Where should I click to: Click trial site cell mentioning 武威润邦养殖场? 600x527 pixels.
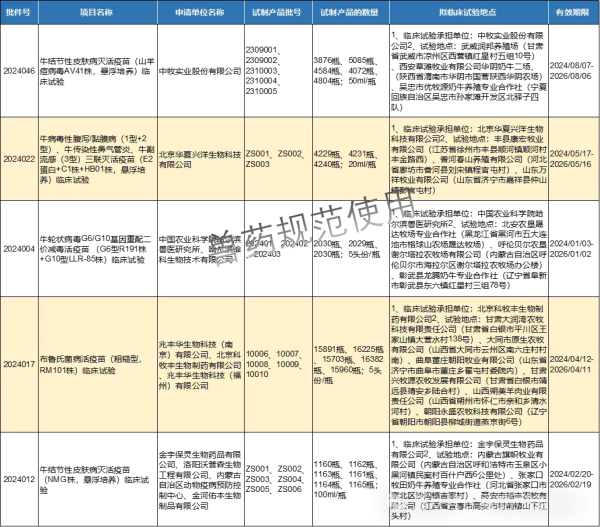[x=469, y=71]
